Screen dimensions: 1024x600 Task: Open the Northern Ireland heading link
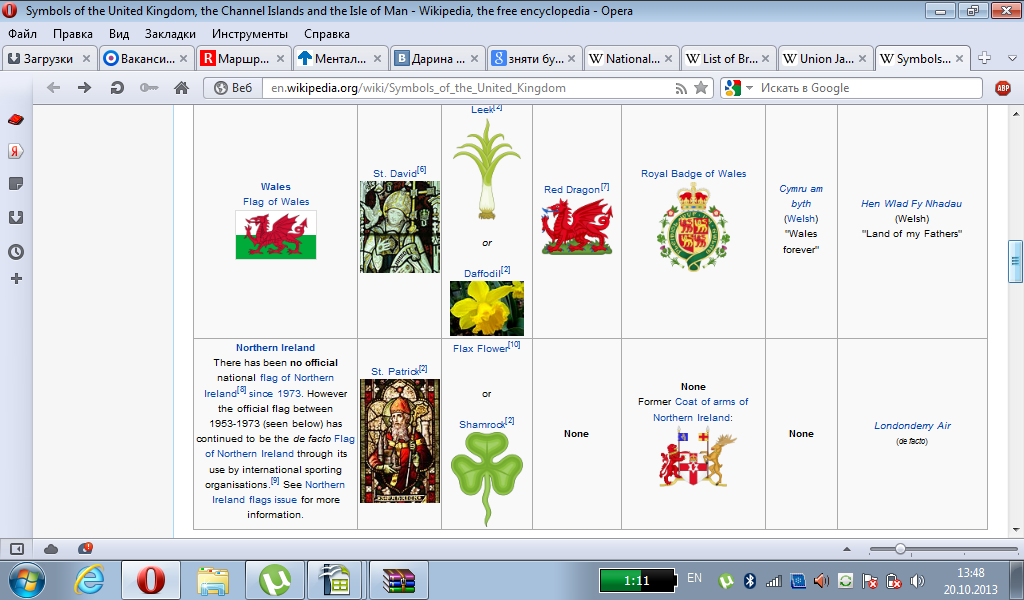click(276, 348)
